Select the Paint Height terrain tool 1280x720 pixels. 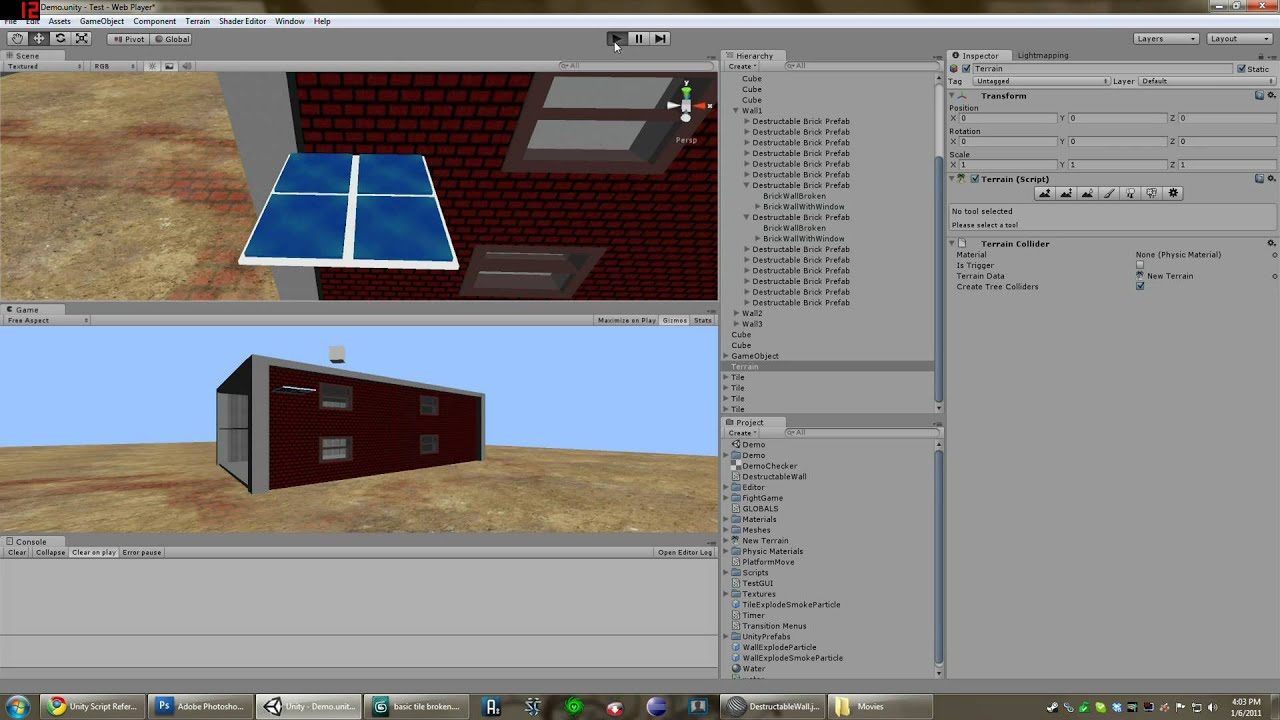tap(1066, 193)
